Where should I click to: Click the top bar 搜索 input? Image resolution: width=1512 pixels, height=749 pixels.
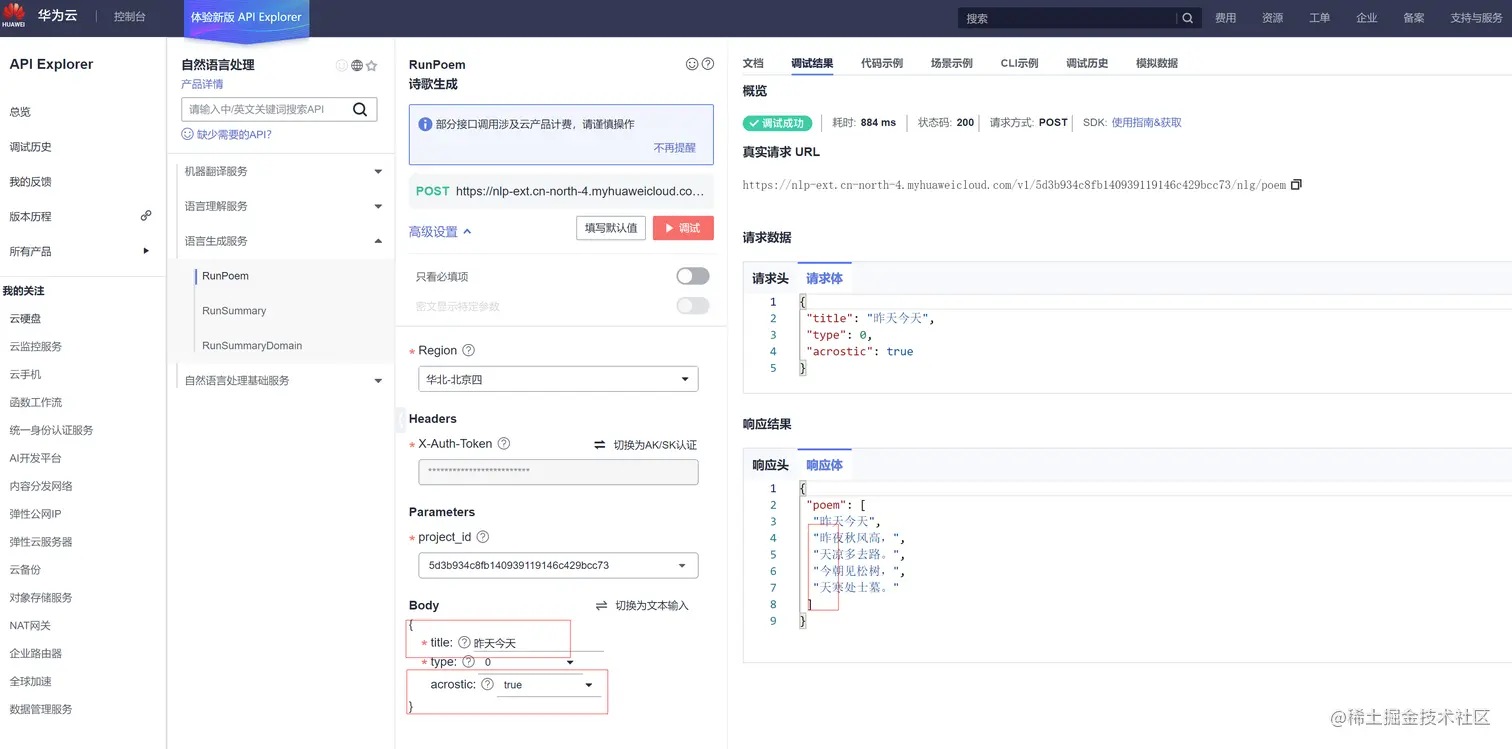[x=1068, y=18]
